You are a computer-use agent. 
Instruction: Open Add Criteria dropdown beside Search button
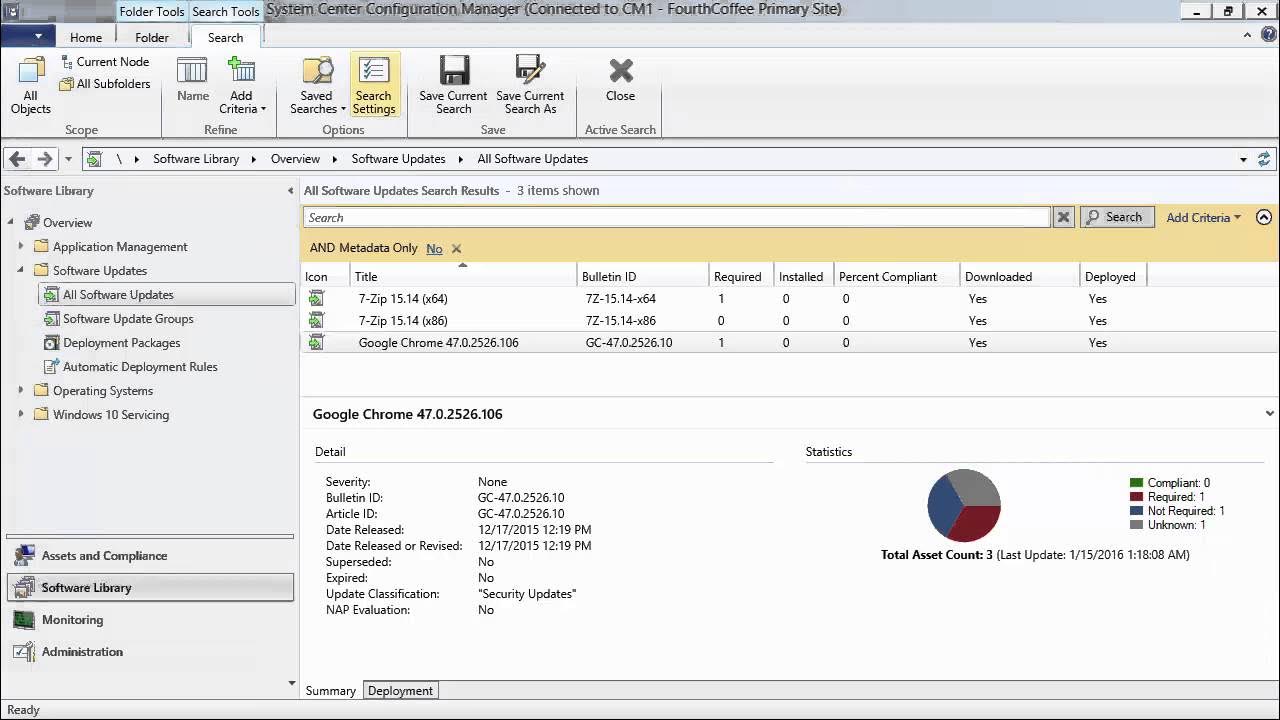(1203, 217)
